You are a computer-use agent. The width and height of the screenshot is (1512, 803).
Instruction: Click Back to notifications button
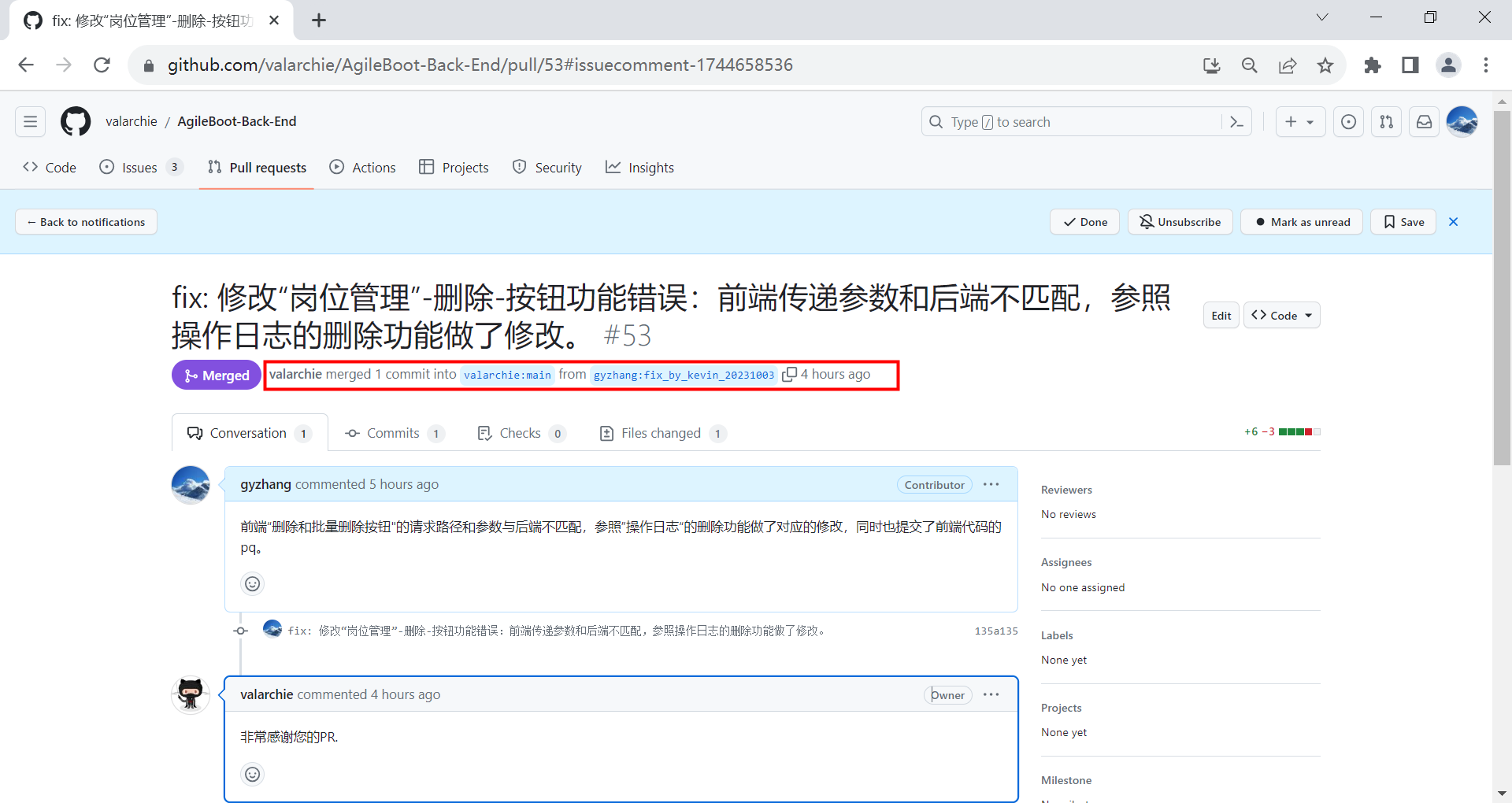(x=86, y=222)
